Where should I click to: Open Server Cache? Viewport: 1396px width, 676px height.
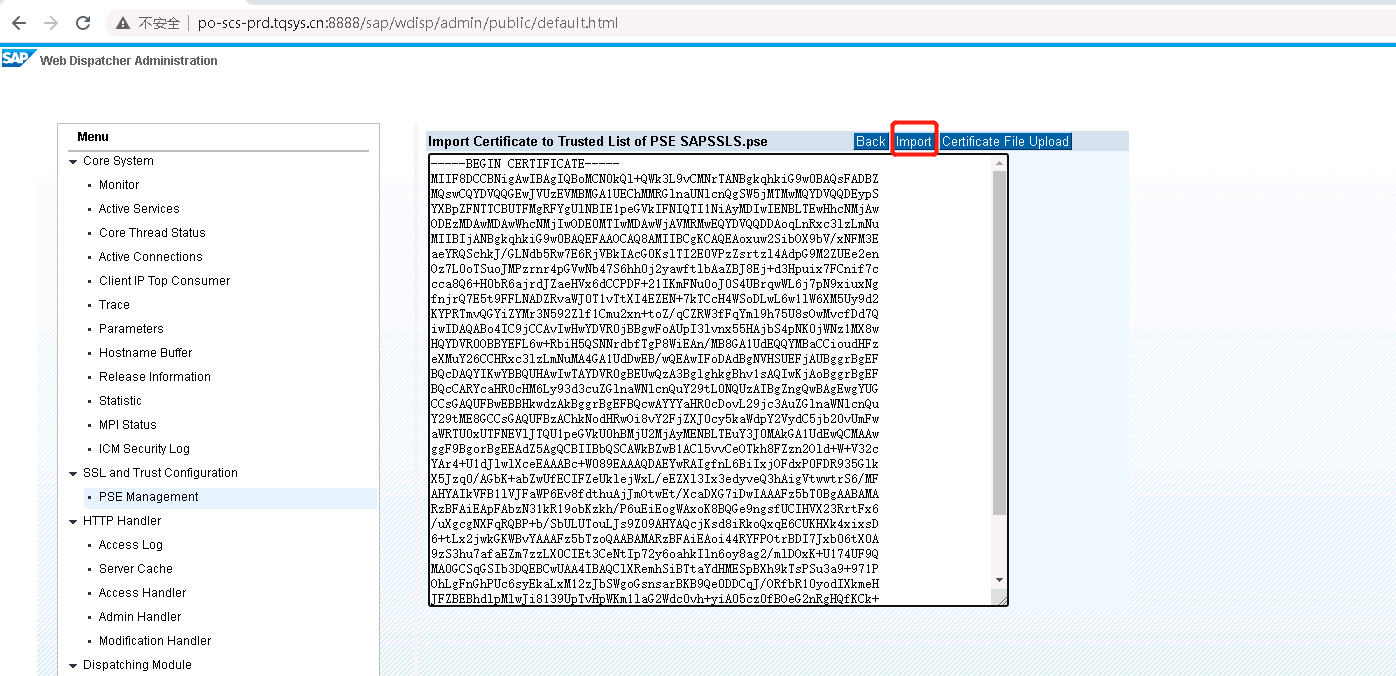coord(136,569)
